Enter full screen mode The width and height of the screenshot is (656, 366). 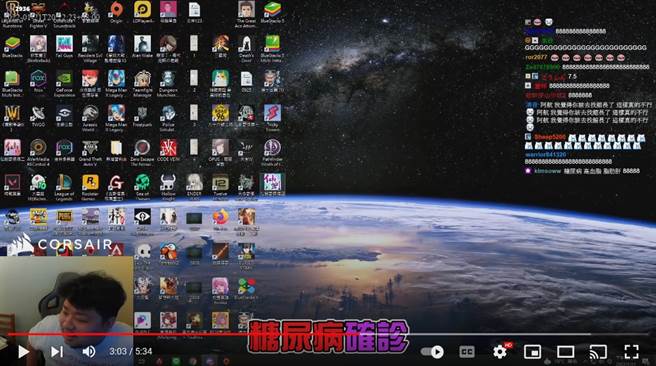[x=631, y=352]
